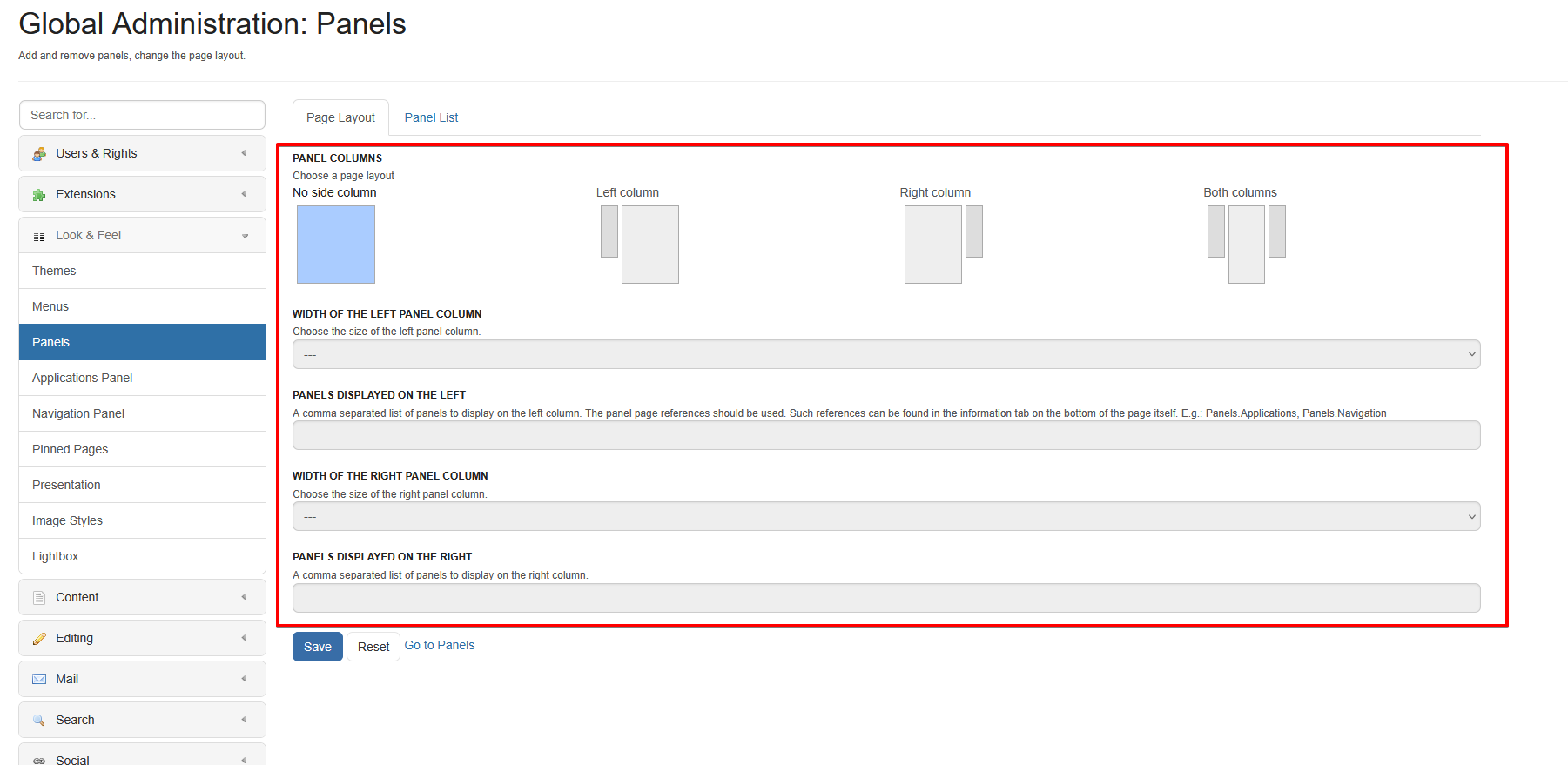Expand the Social section arrow
This screenshot has height=765, width=1568.
[x=244, y=760]
